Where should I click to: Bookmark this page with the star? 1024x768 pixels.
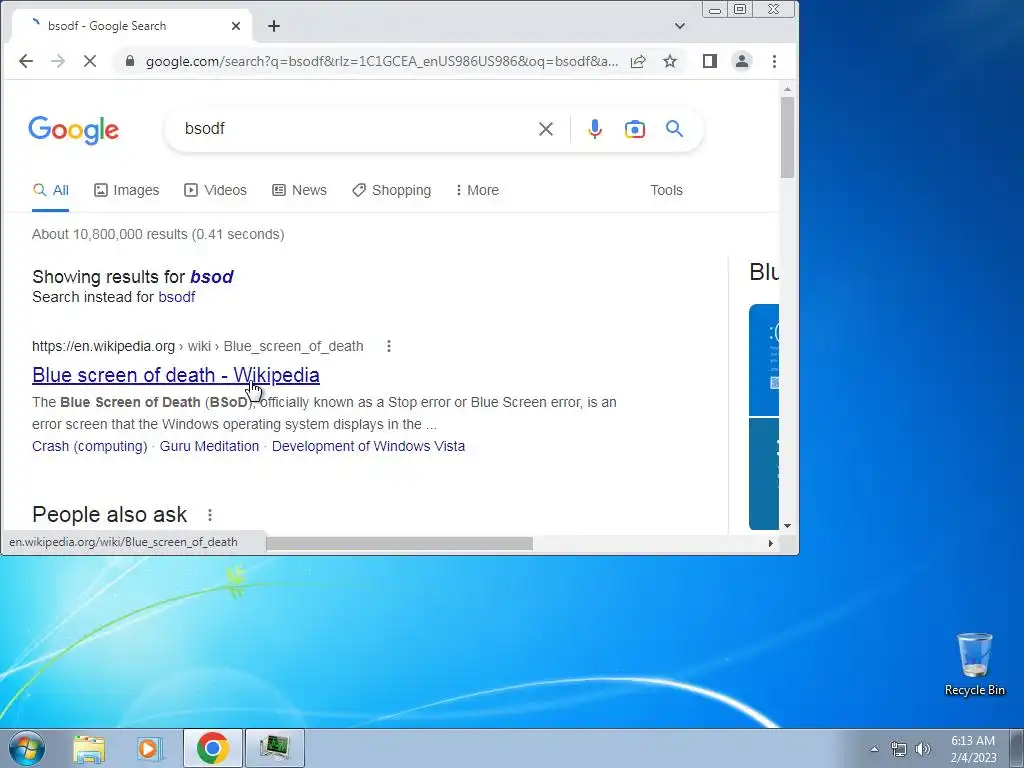tap(670, 61)
